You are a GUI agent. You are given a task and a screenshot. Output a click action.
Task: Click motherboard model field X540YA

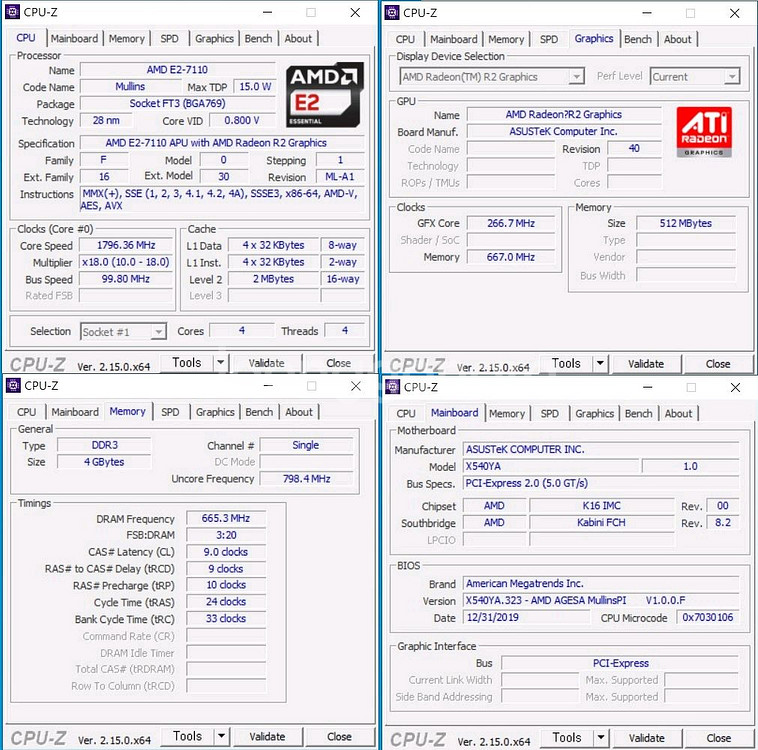[x=551, y=466]
